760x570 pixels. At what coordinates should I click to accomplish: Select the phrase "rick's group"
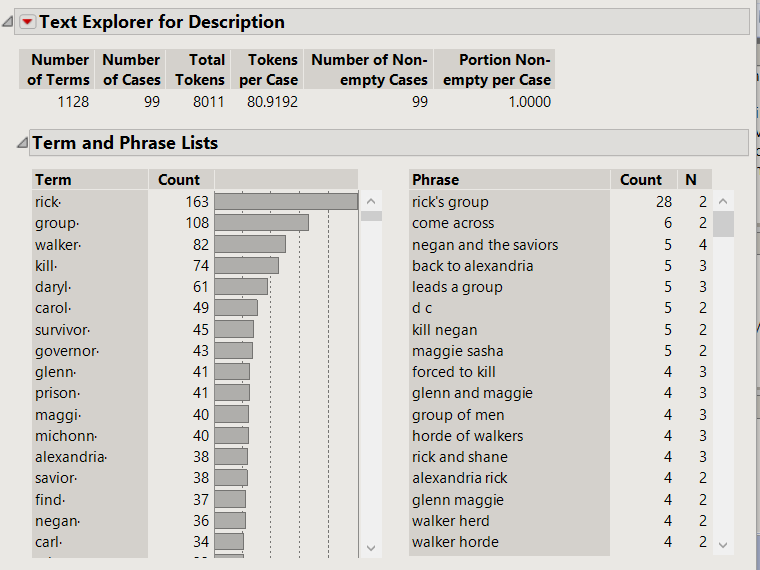(450, 202)
